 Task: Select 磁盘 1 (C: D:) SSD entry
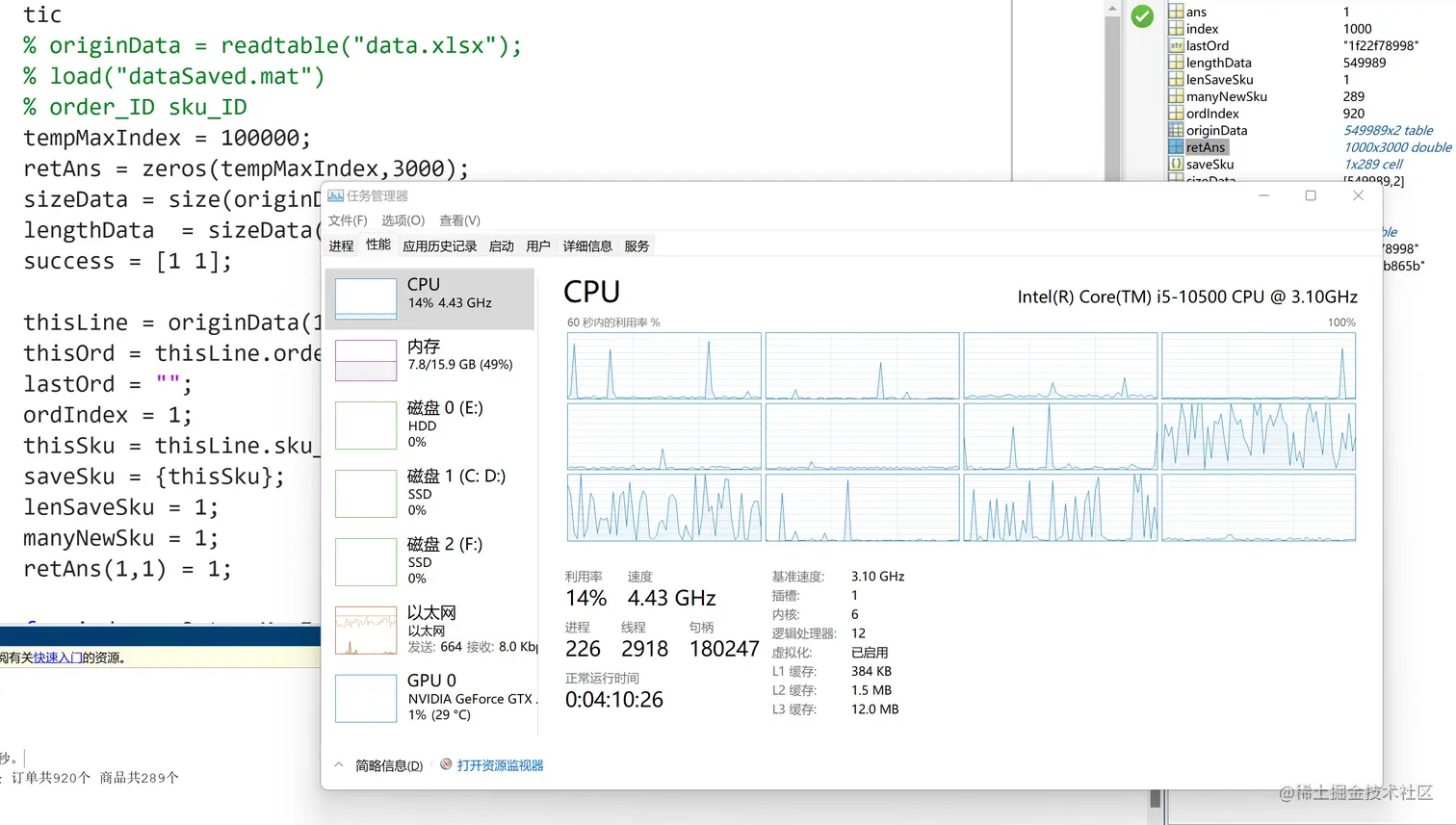(429, 493)
